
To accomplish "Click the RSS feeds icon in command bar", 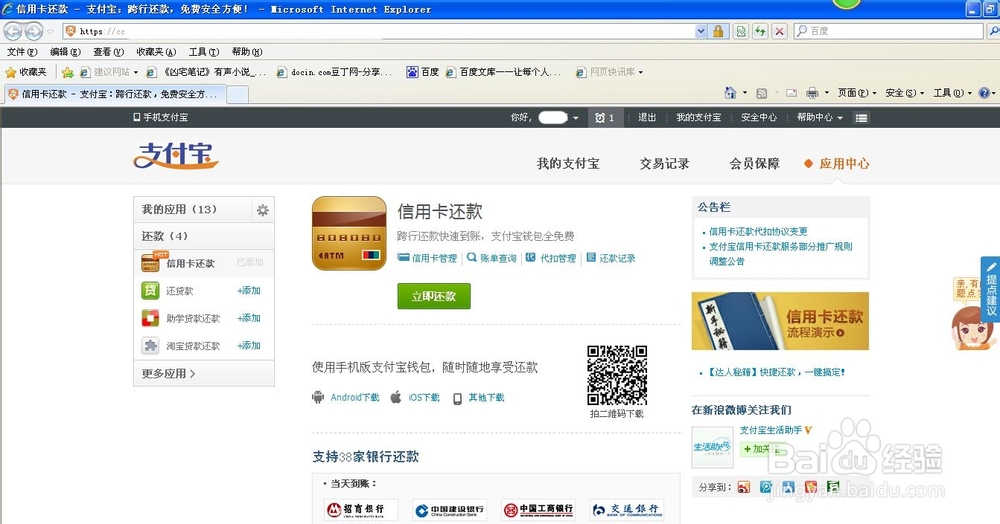I will 761,93.
